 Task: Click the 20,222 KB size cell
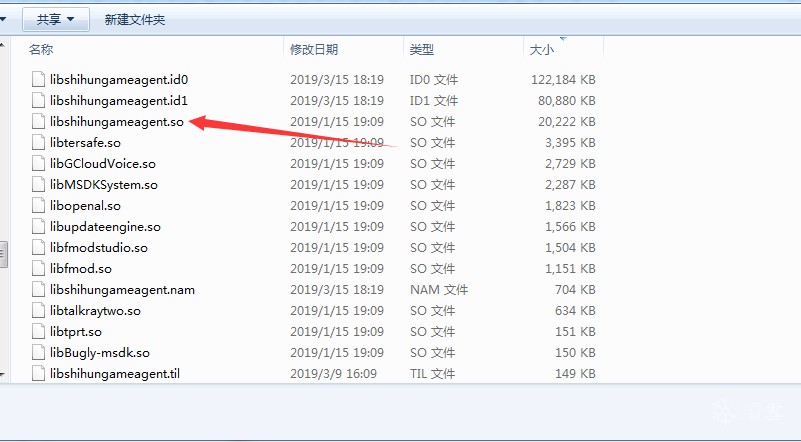pos(567,122)
